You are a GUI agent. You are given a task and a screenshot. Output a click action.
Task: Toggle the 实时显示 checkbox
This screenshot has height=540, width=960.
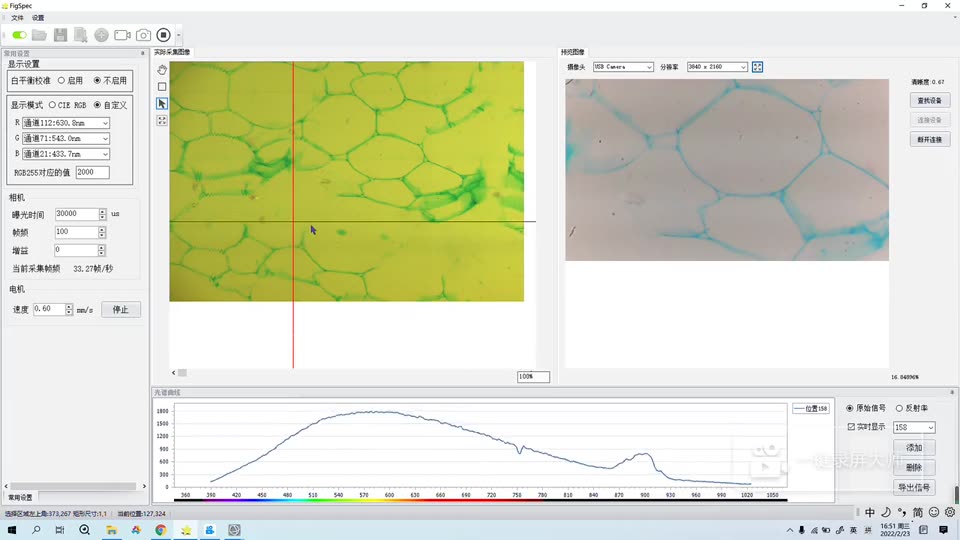coord(851,427)
